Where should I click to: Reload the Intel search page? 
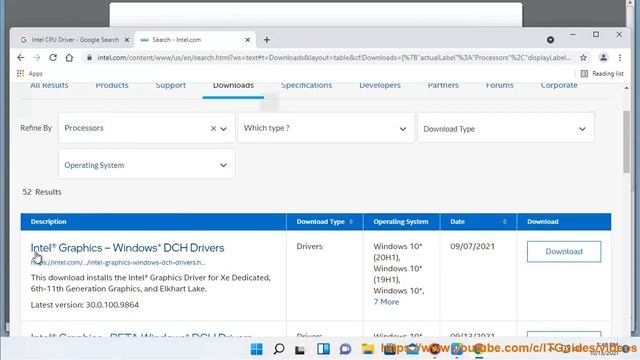pyautogui.click(x=53, y=58)
